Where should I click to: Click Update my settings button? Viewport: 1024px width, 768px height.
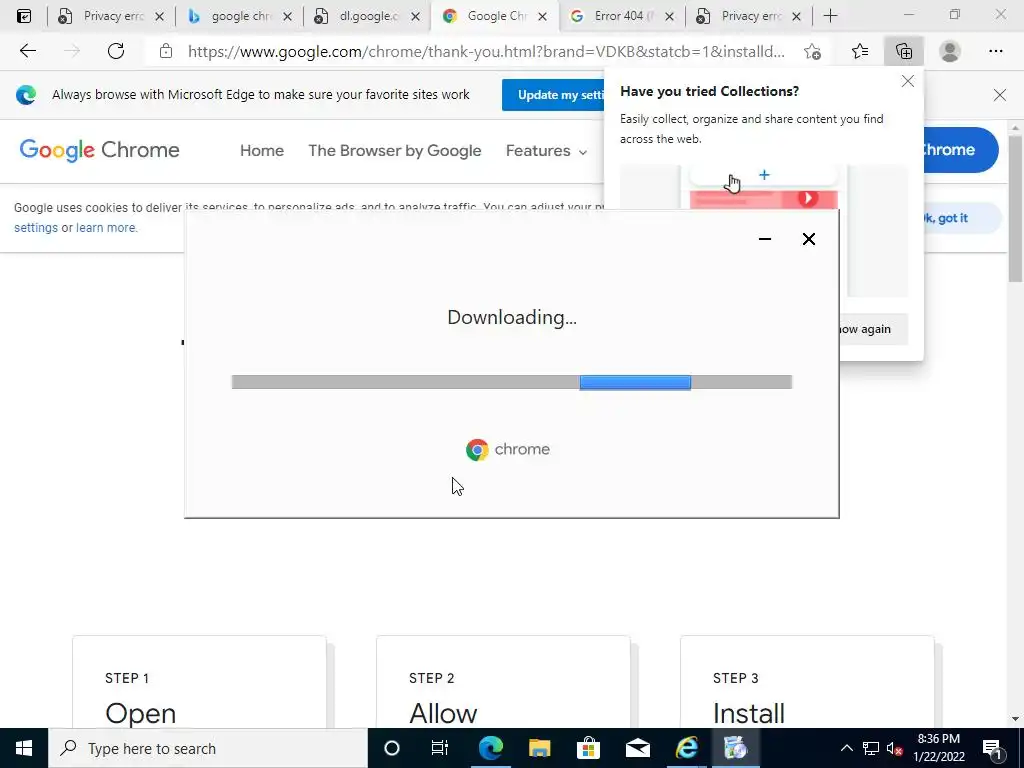pyautogui.click(x=553, y=95)
